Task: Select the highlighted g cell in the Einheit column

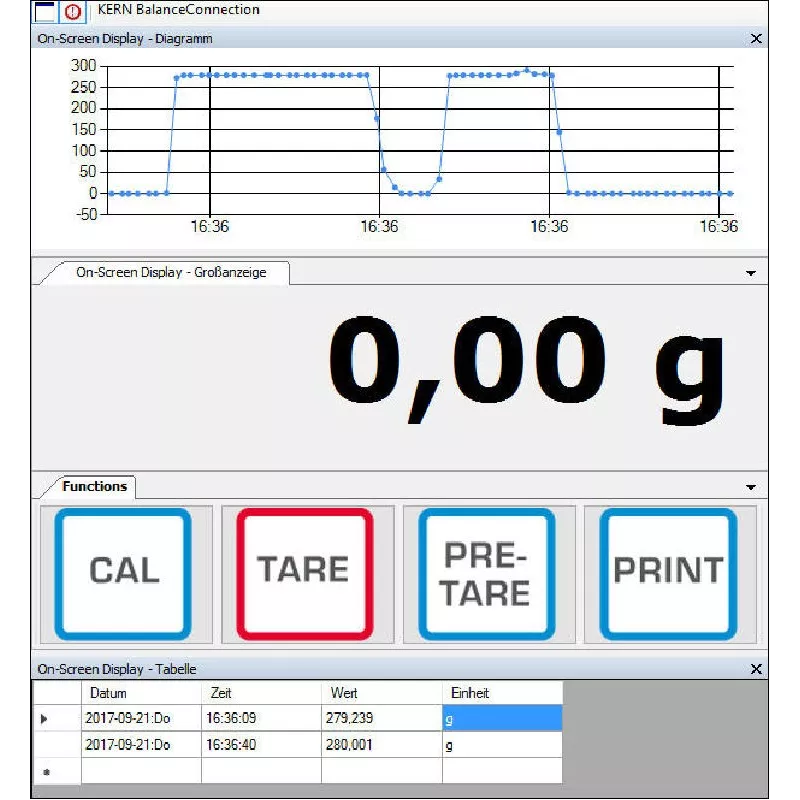Action: pyautogui.click(x=500, y=718)
